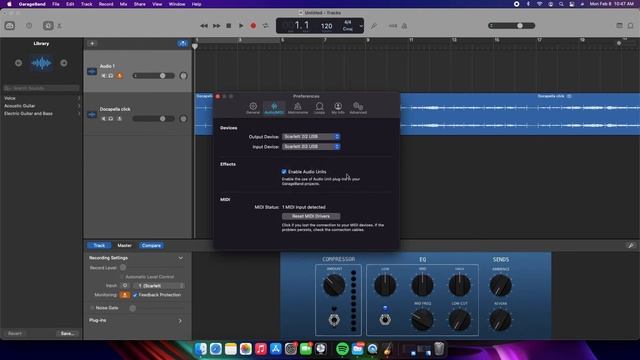Switch to the Master tab in Smart Controls
This screenshot has height=360, width=640.
(124, 245)
